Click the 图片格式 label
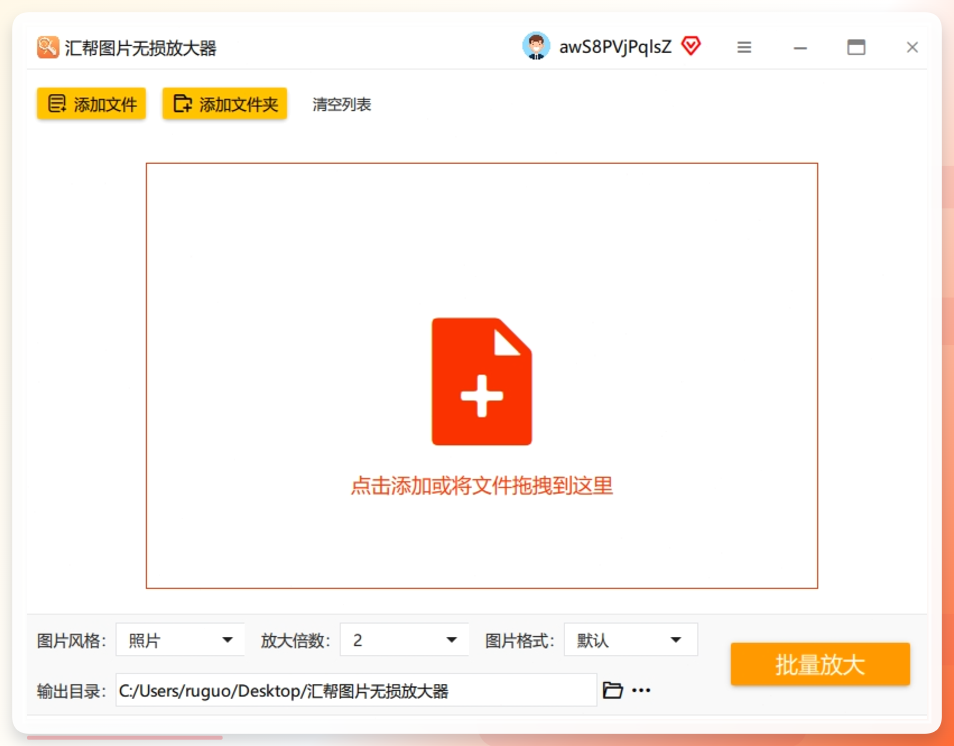This screenshot has height=746, width=954. pos(519,641)
